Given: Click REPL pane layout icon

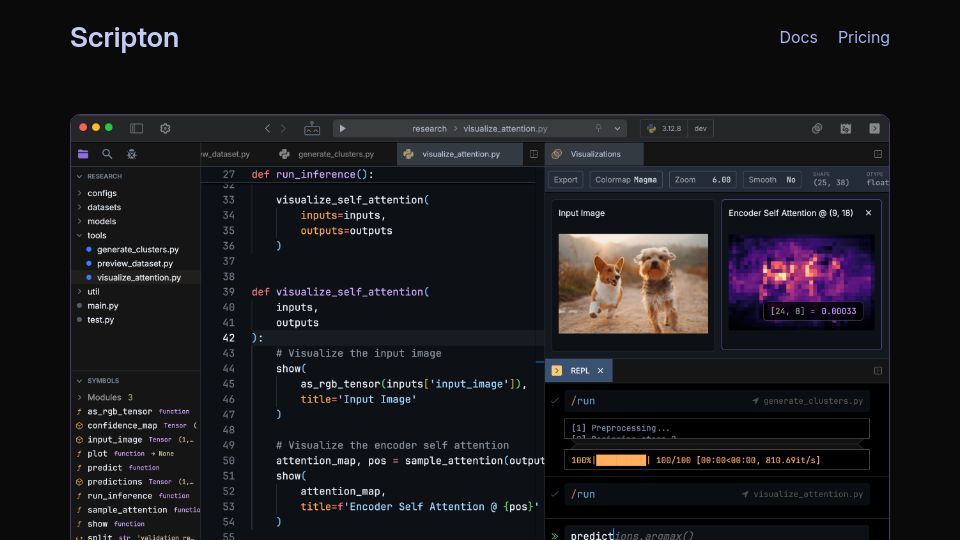Looking at the screenshot, I should tap(878, 370).
